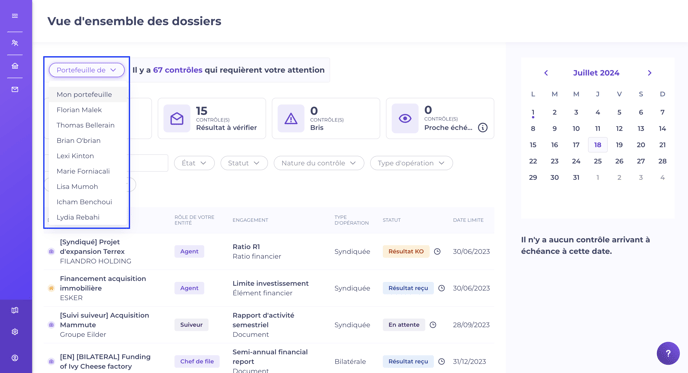The image size is (688, 373).
Task: Click the Suiveur role badge
Action: [191, 325]
